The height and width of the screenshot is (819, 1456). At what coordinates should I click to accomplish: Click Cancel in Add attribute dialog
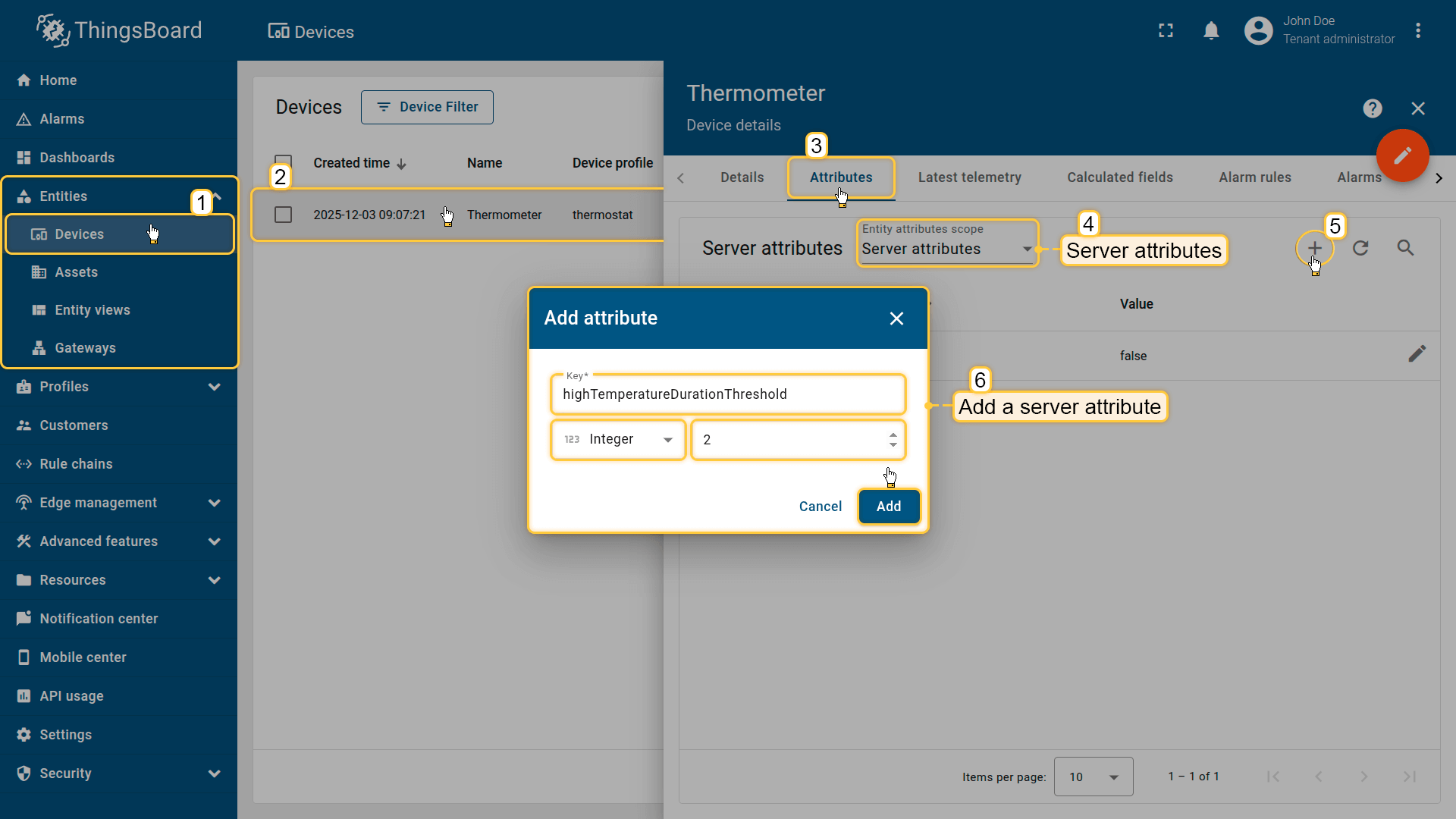(820, 507)
